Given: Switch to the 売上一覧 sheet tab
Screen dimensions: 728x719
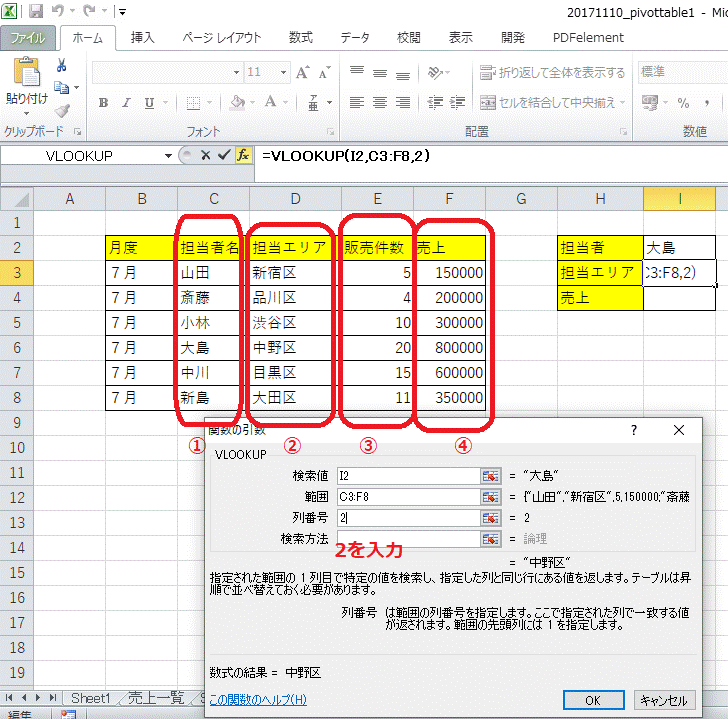Looking at the screenshot, I should [x=155, y=698].
